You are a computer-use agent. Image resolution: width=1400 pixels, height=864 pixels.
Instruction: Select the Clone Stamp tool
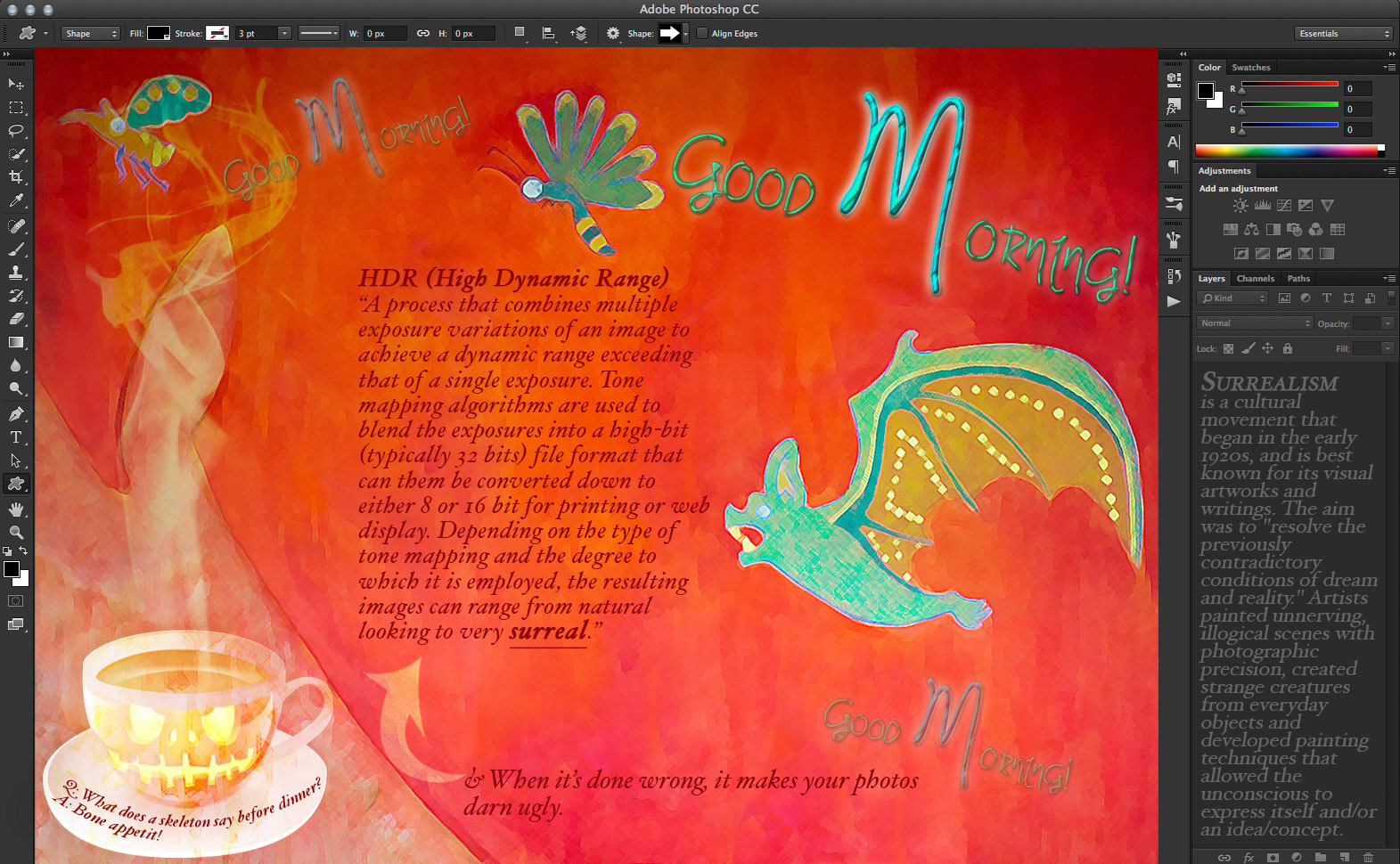(x=16, y=273)
